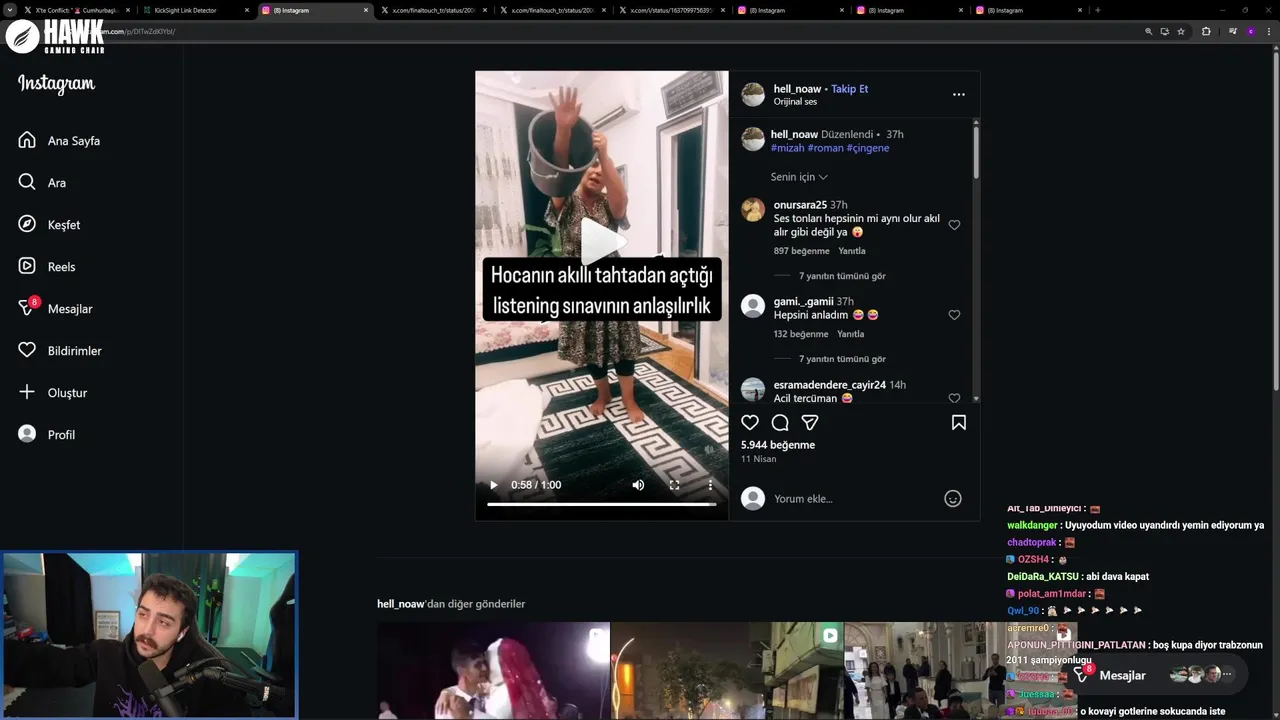
Task: Click username onursara25 in comments
Action: (800, 205)
